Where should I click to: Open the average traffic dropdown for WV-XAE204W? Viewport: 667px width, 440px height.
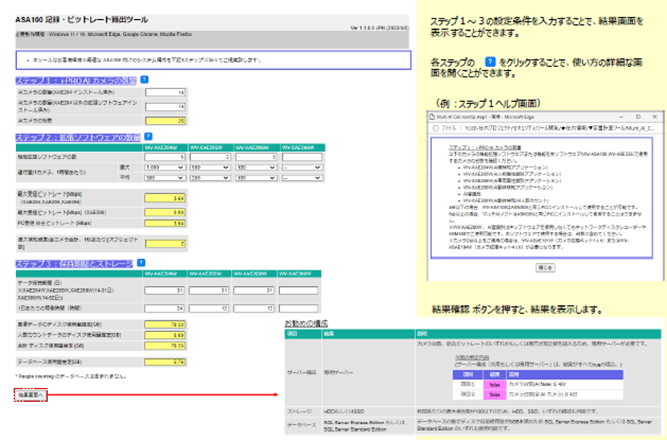tap(165, 178)
